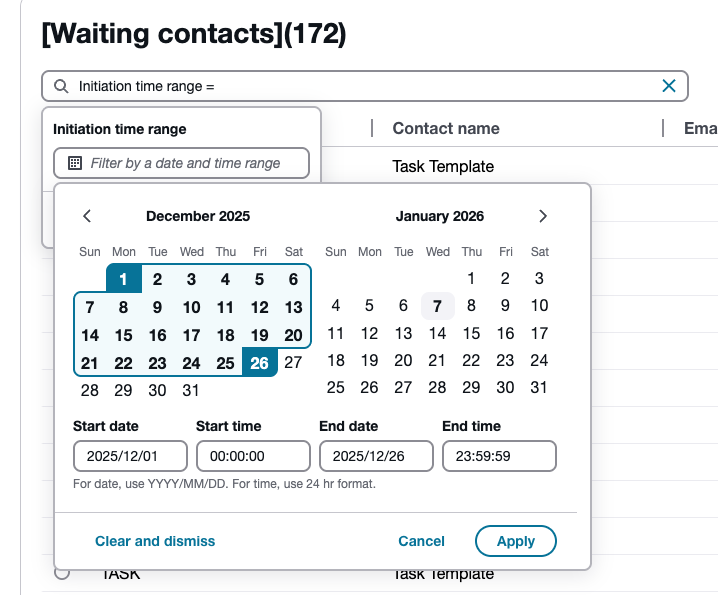Select December 26 in the calendar
This screenshot has width=718, height=595.
tap(259, 363)
